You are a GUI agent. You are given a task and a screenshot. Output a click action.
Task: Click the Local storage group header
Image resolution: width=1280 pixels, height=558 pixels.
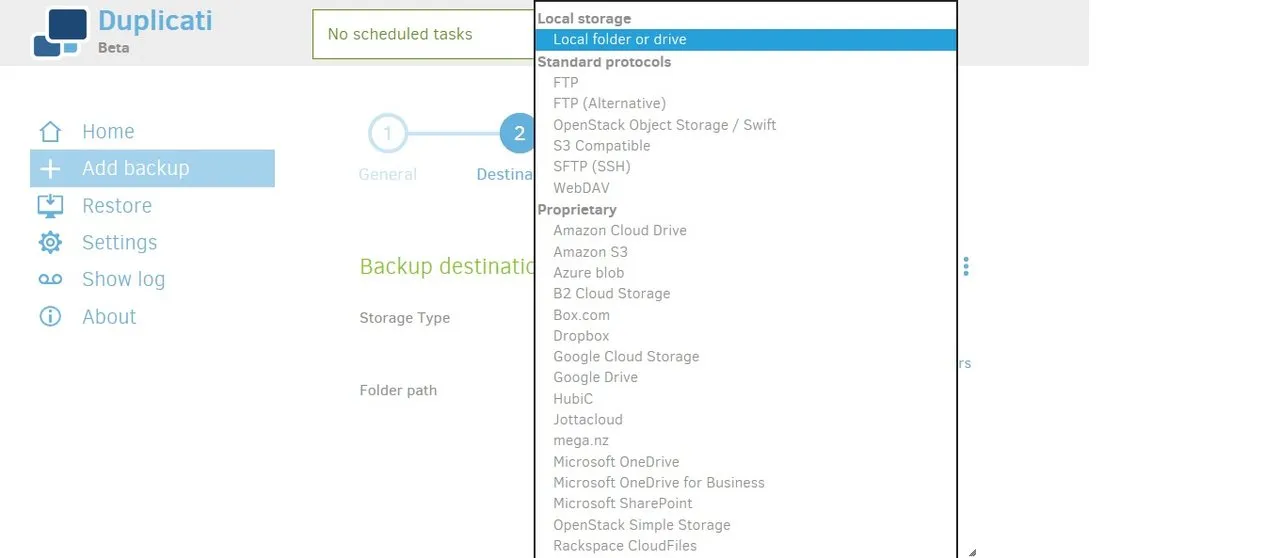(584, 18)
